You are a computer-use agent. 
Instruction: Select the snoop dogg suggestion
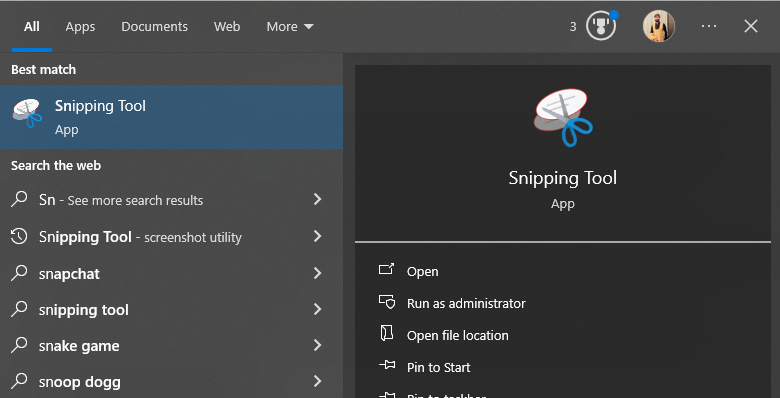(x=171, y=382)
